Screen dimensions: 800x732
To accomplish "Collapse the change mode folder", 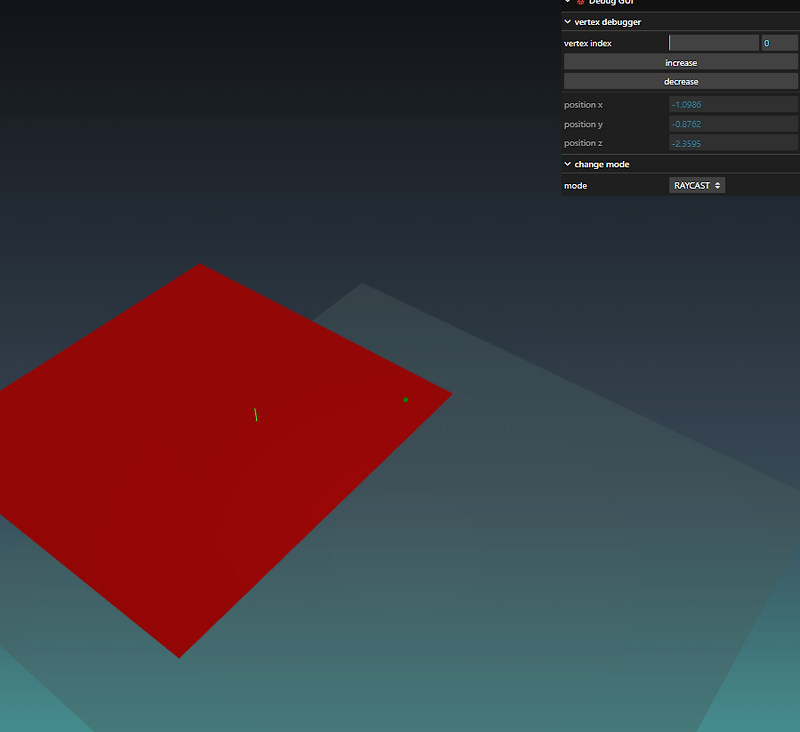I will (681, 164).
